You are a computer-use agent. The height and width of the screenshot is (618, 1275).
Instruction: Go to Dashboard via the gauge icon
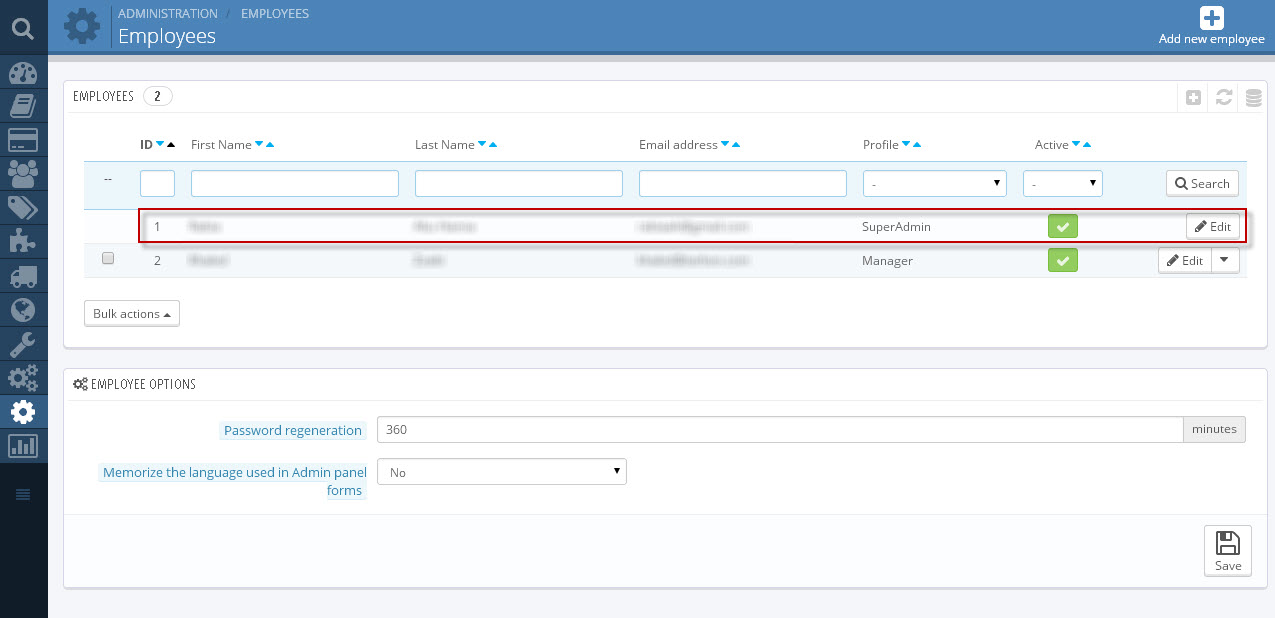tap(23, 74)
